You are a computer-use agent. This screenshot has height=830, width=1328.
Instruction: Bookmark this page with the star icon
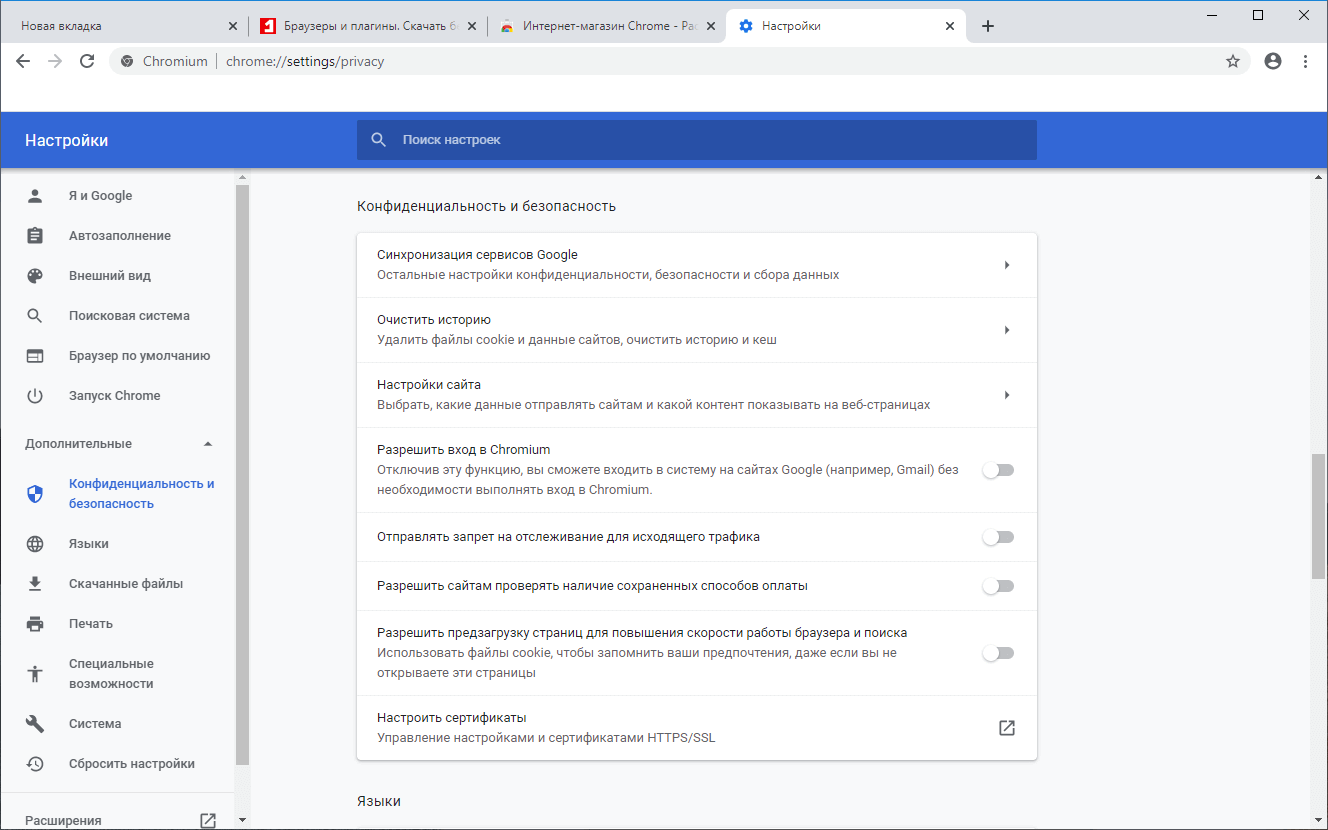click(x=1233, y=61)
